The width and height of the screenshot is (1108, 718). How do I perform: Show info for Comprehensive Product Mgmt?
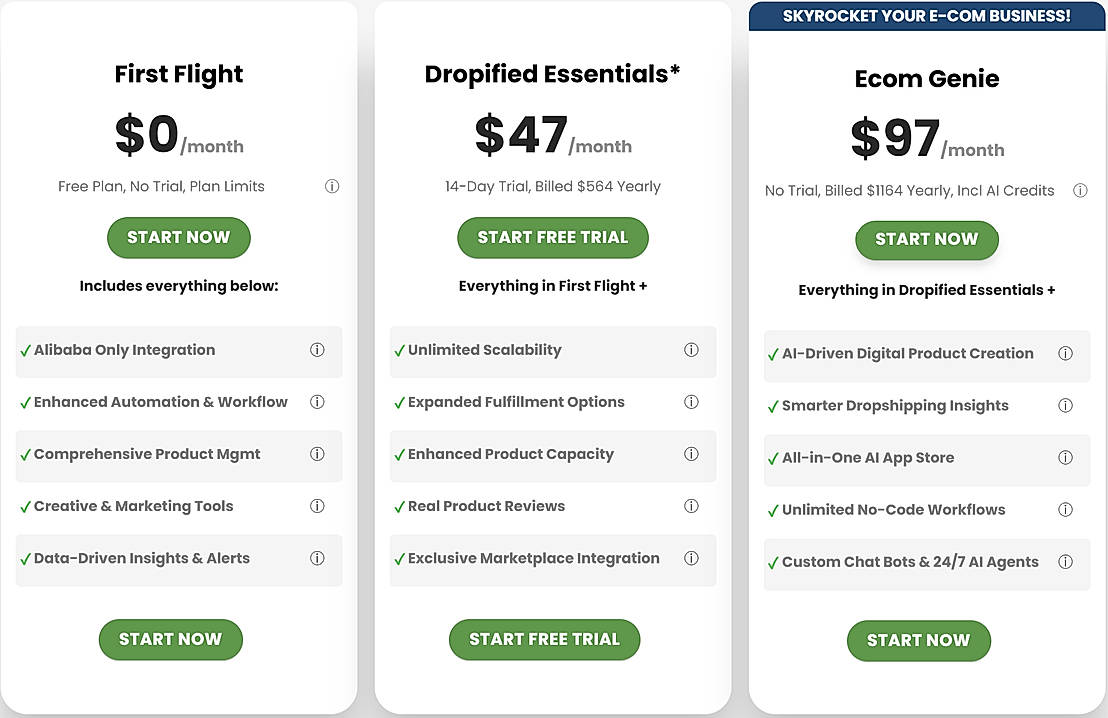coord(317,454)
